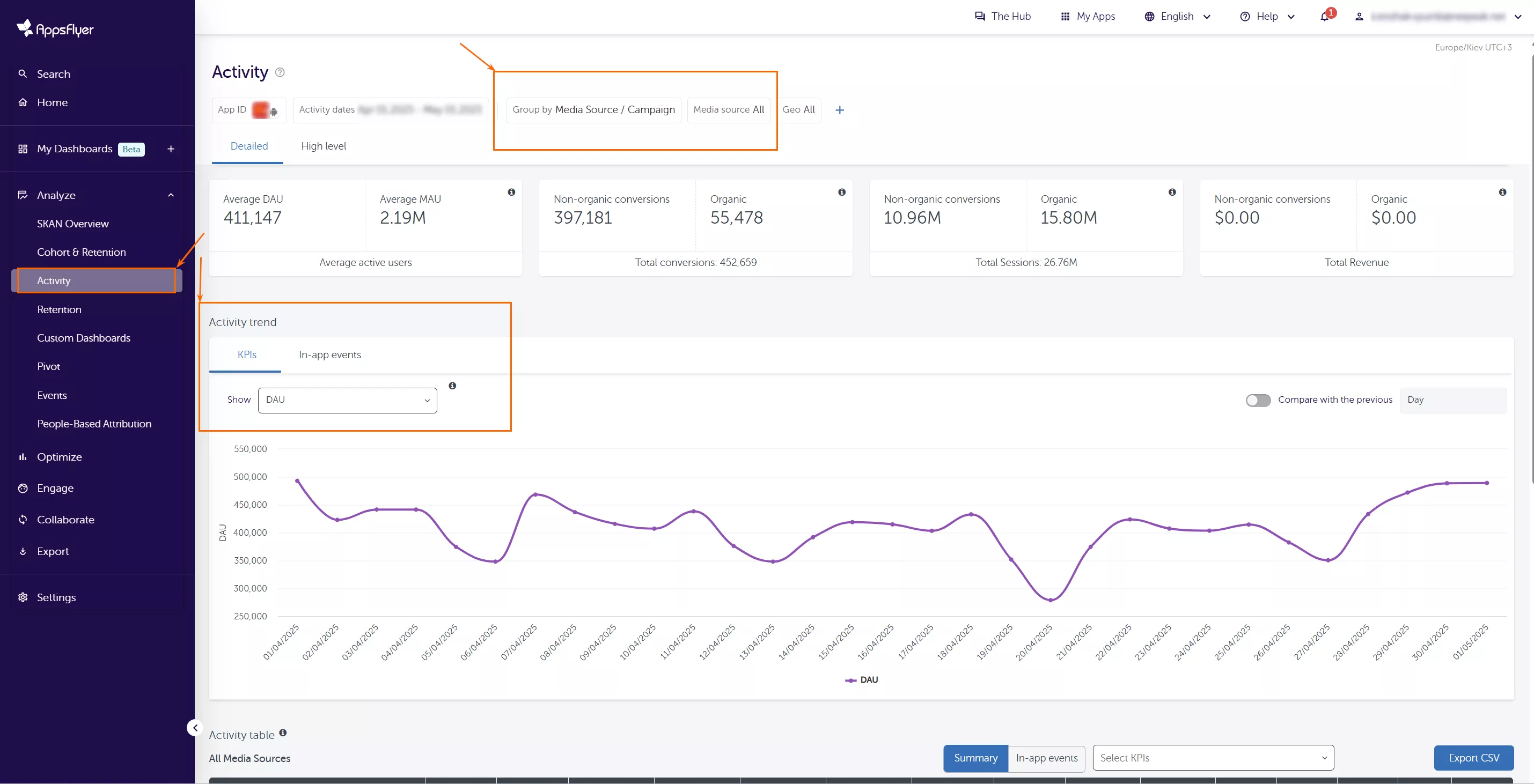Image resolution: width=1534 pixels, height=784 pixels.
Task: Click Activity table info icon
Action: (x=283, y=733)
